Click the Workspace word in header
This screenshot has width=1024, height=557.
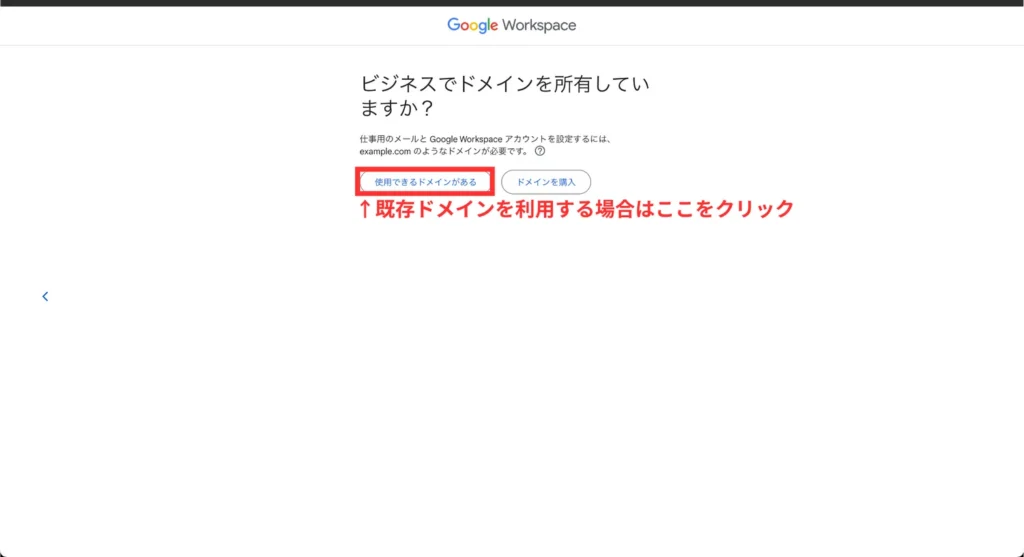tap(539, 25)
